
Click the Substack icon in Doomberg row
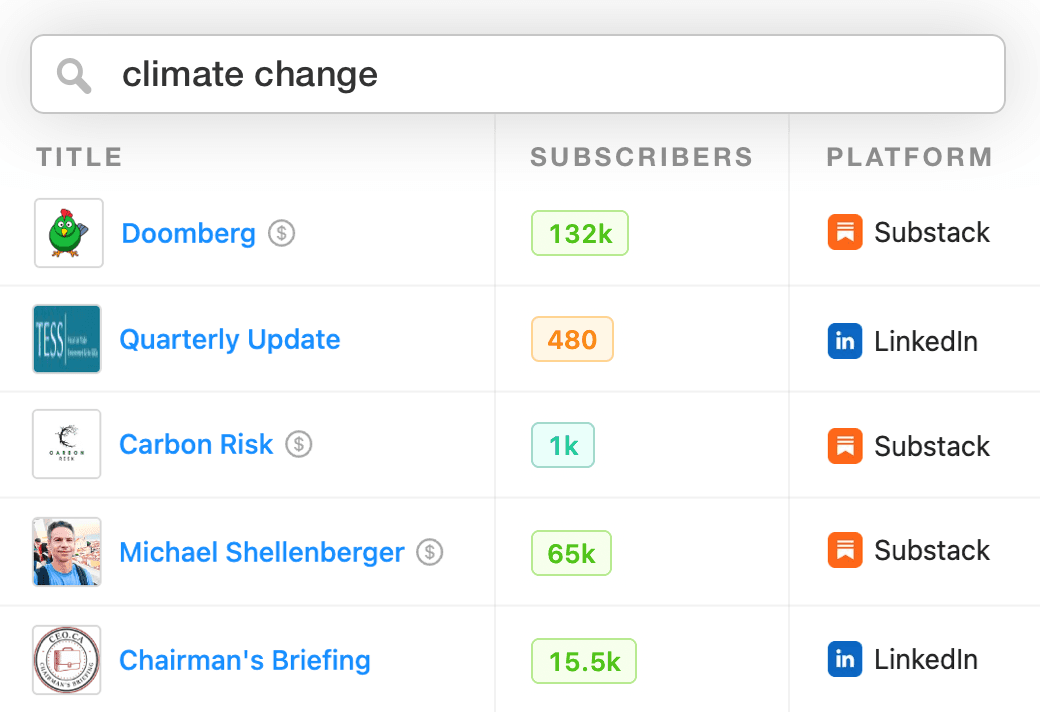(845, 233)
